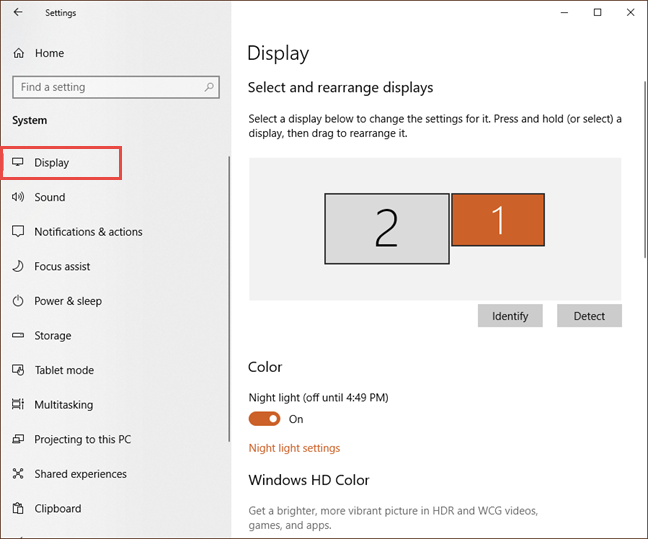Open Power & sleep via its icon

(18, 301)
